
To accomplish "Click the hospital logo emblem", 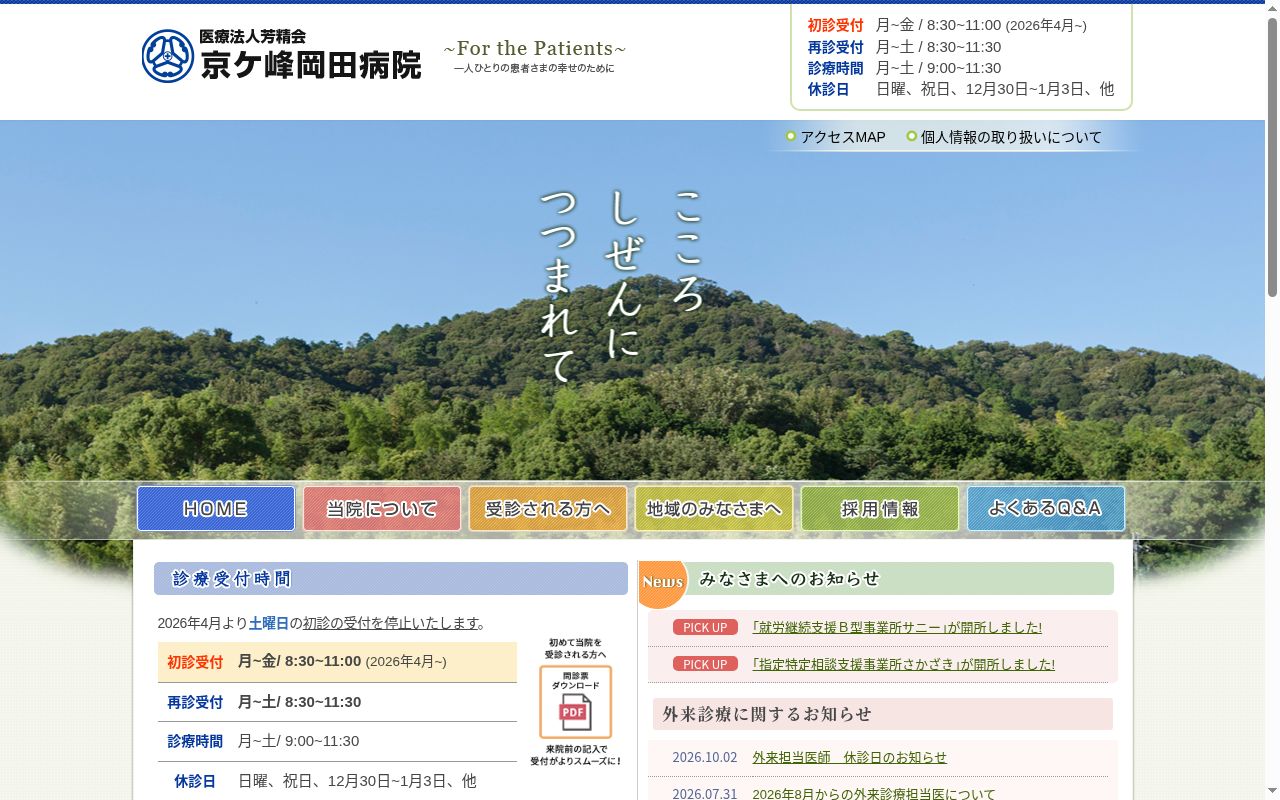I will point(167,56).
